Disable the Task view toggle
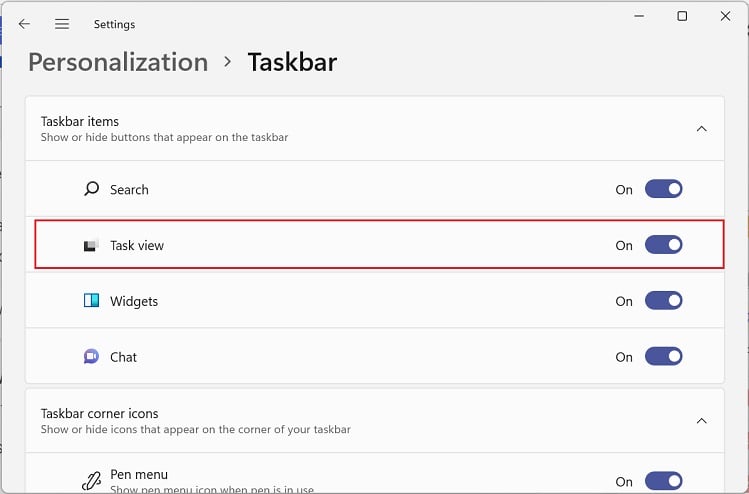The image size is (749, 494). tap(664, 245)
